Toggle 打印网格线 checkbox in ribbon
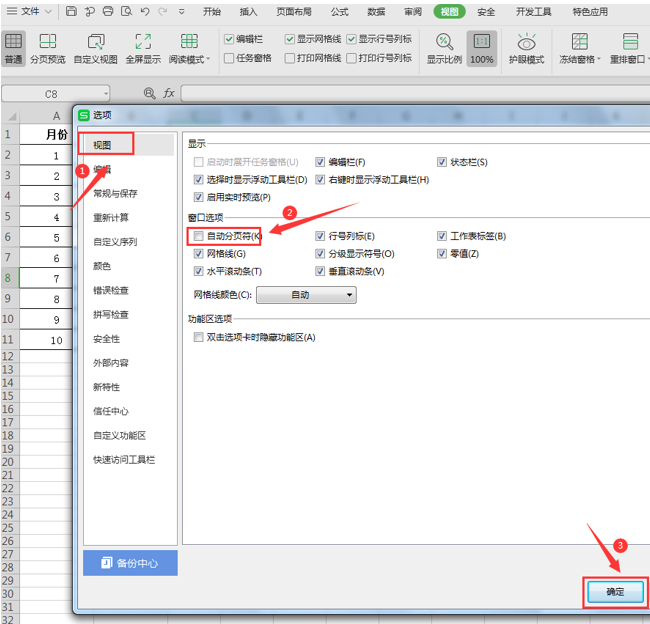650x624 pixels. [x=290, y=58]
